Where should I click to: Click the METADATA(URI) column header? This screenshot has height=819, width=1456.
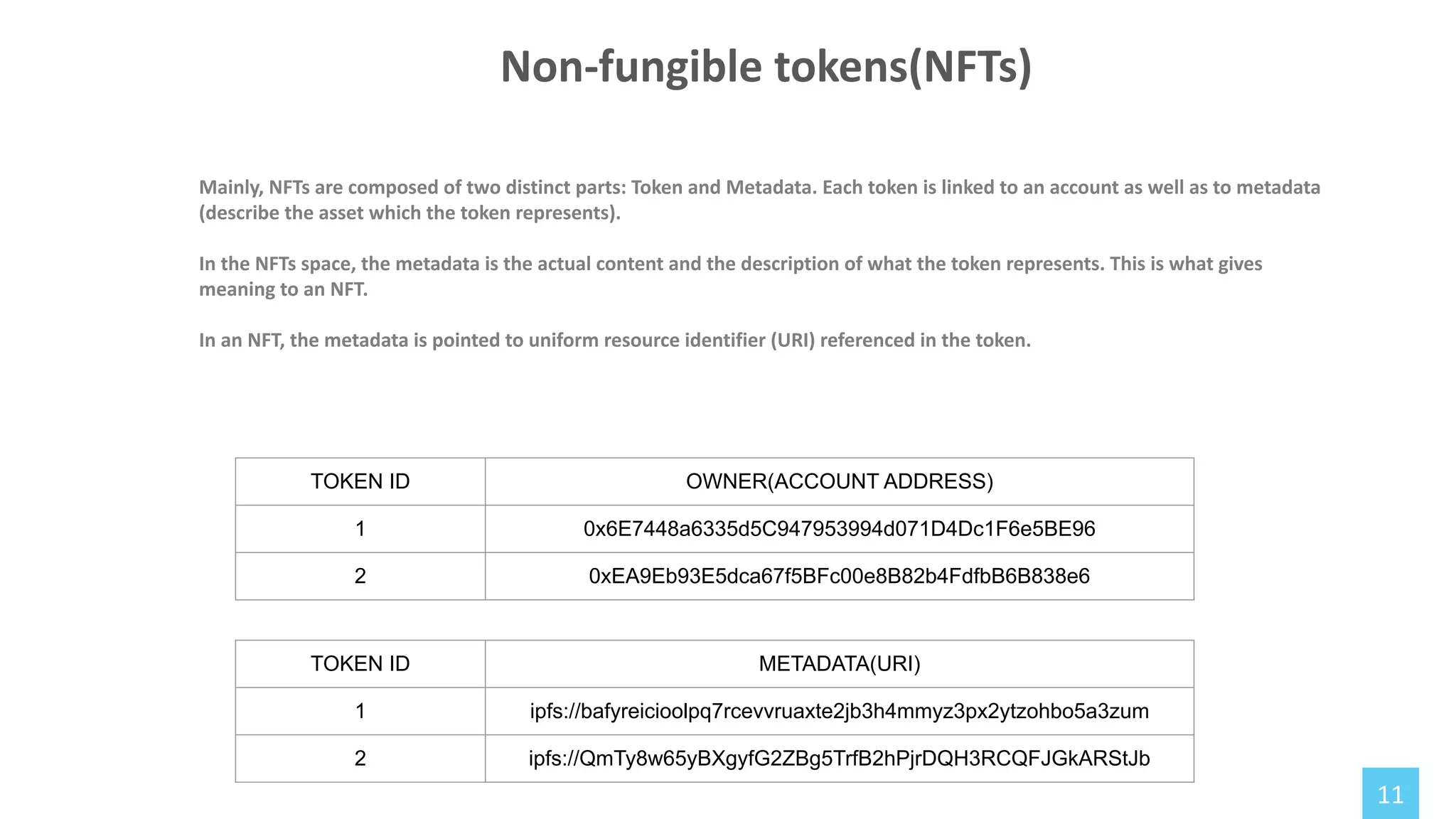839,664
